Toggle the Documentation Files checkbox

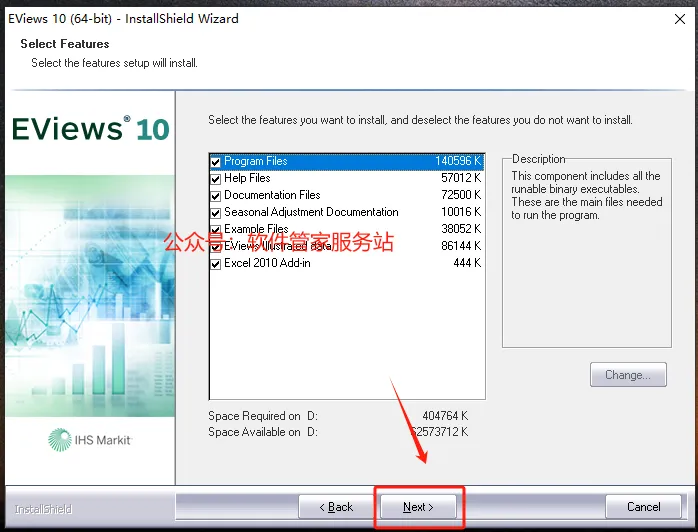(215, 196)
